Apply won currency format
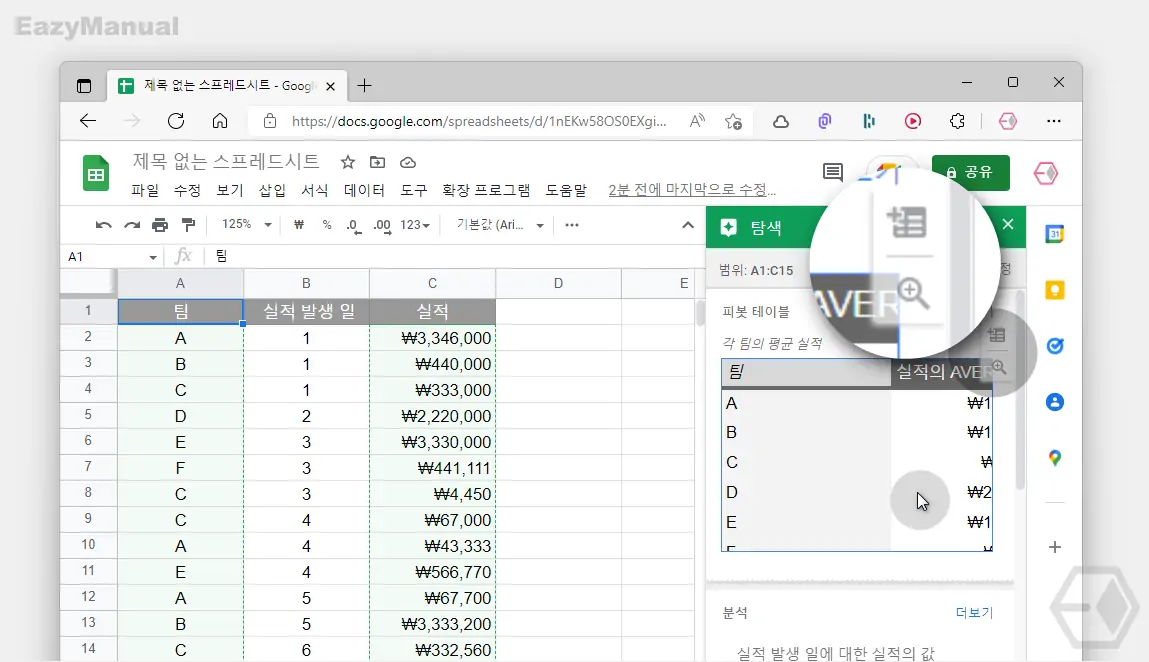 click(x=299, y=225)
